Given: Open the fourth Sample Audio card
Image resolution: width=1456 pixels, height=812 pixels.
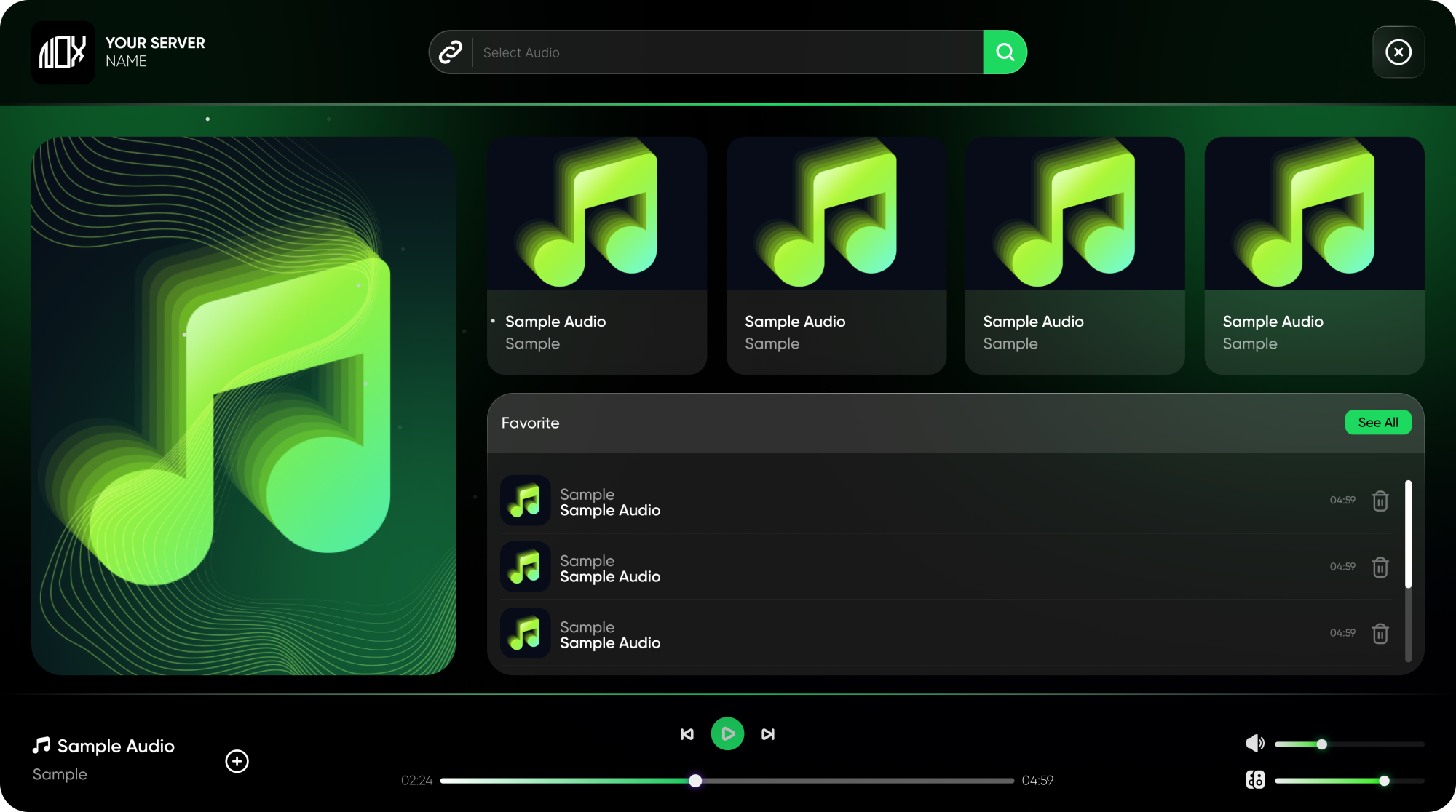Looking at the screenshot, I should click(1314, 255).
